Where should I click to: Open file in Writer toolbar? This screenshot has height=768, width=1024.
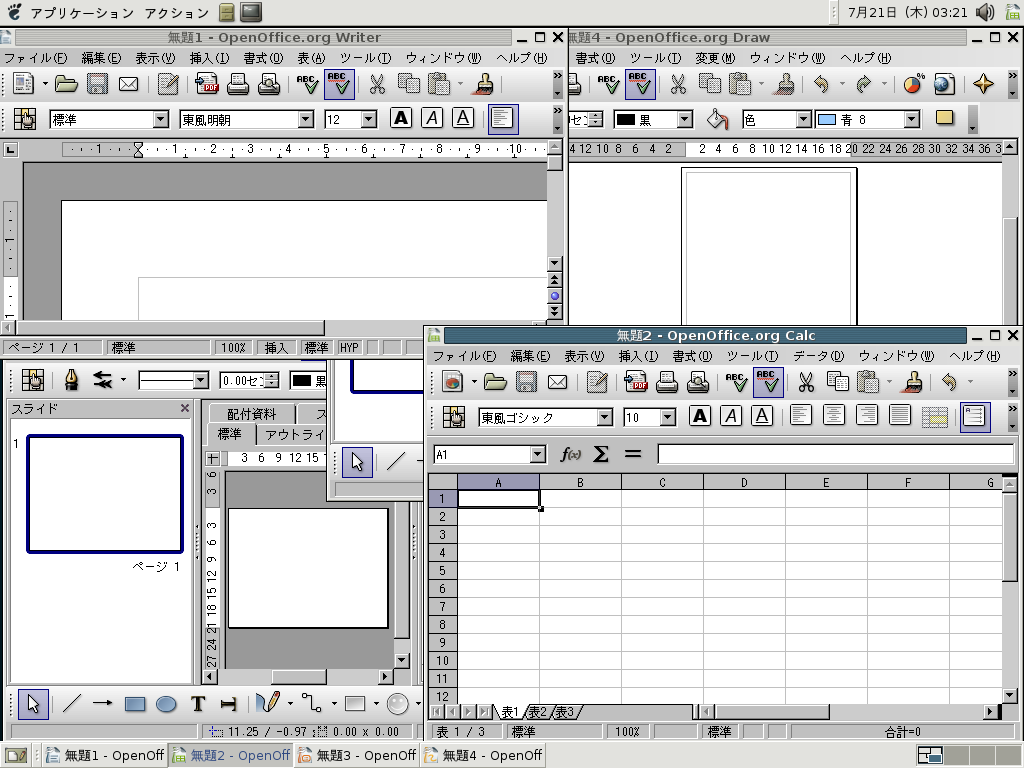[66, 84]
